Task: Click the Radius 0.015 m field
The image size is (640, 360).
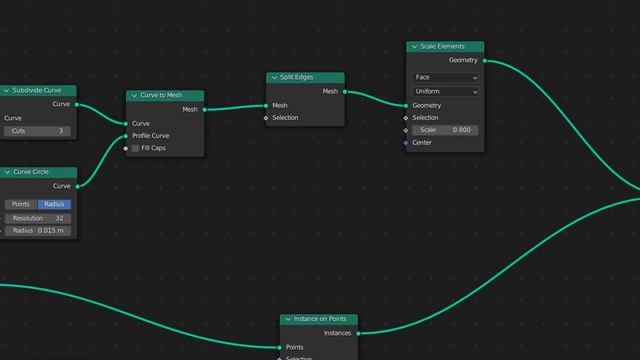Action: (x=38, y=231)
